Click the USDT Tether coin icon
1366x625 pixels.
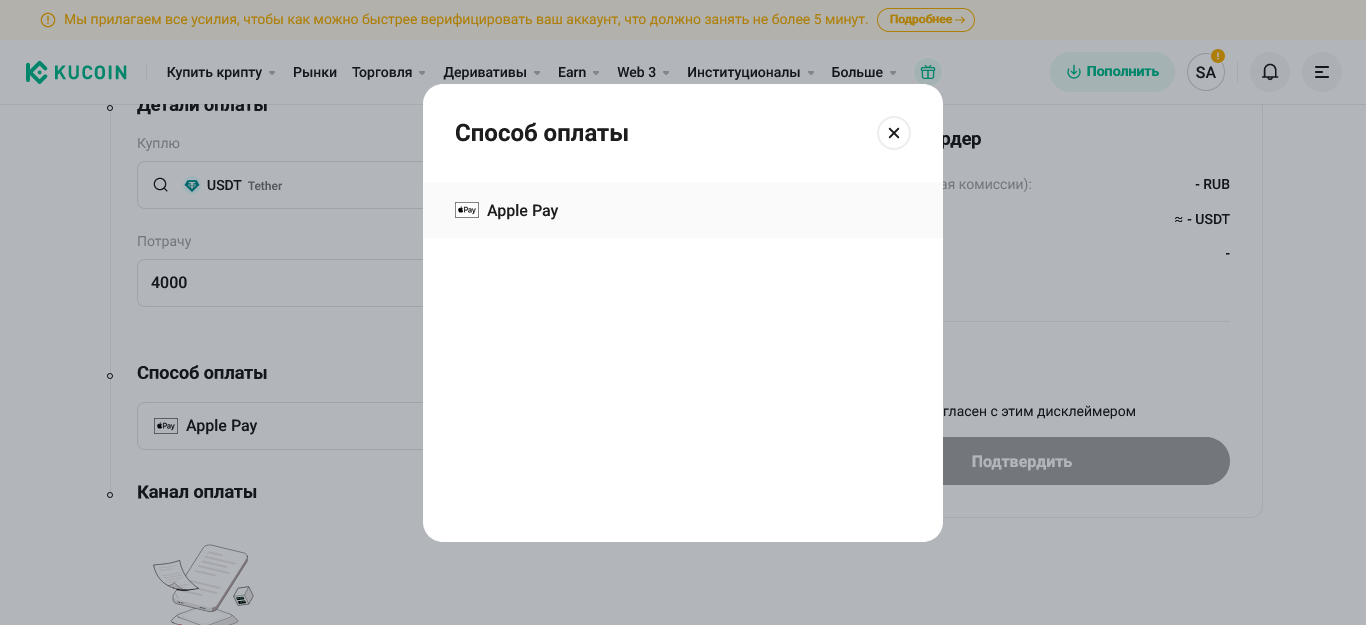pos(192,185)
